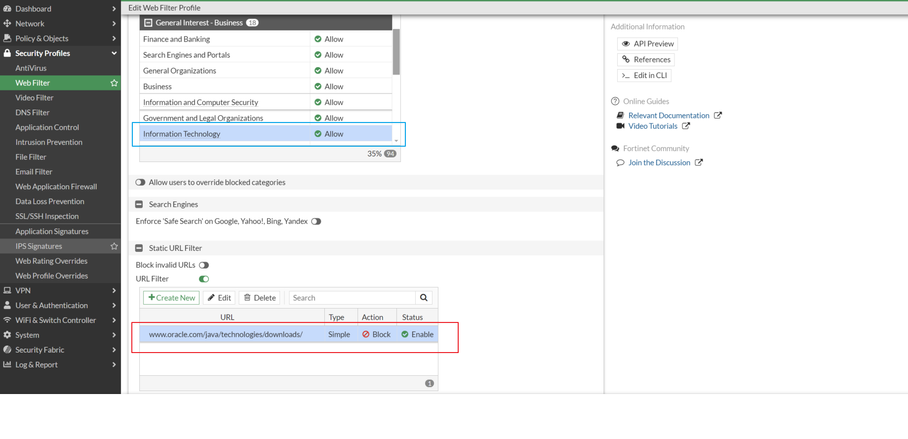The image size is (908, 439).
Task: Select the www.oracle.com/java/technologies/downloads/ URL entry
Action: point(288,335)
